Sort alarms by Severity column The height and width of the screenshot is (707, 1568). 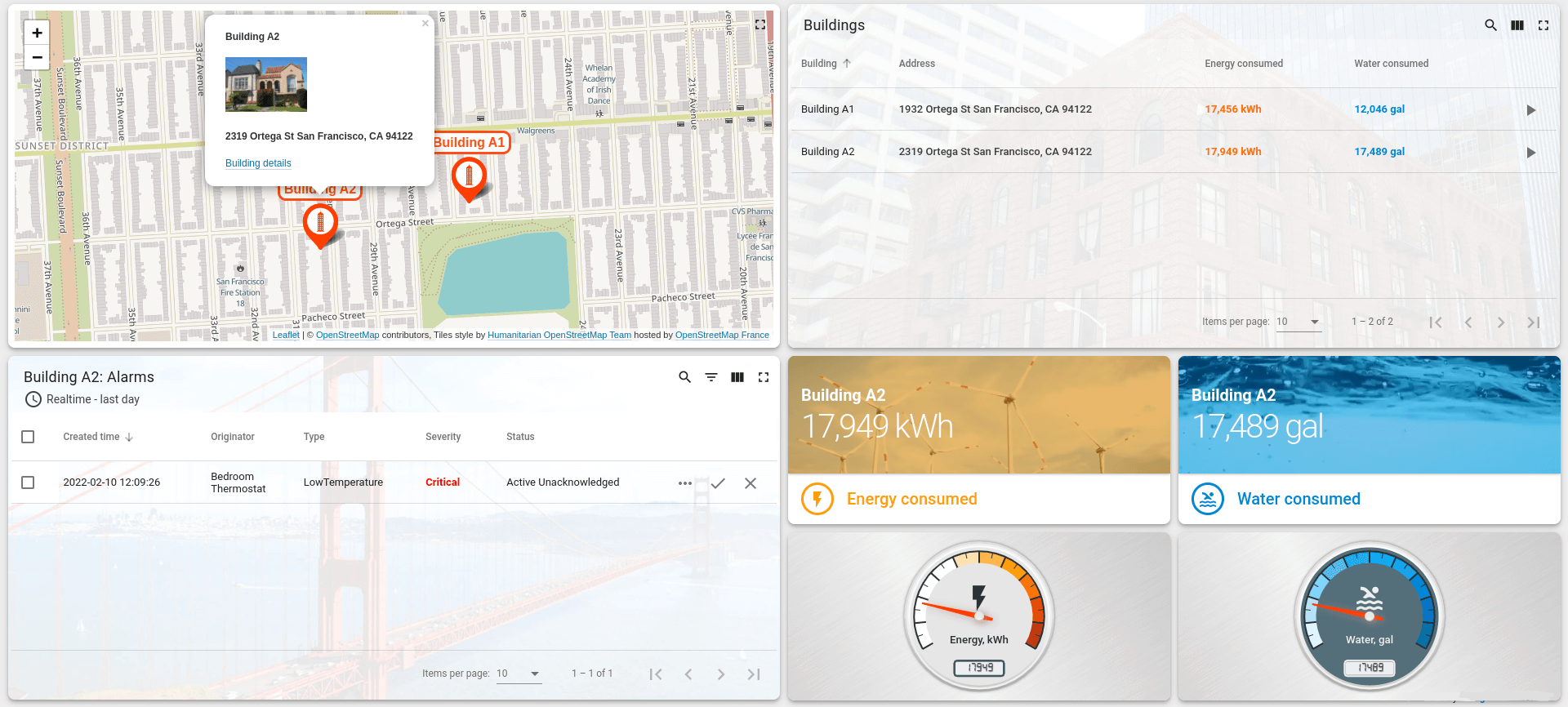click(443, 437)
